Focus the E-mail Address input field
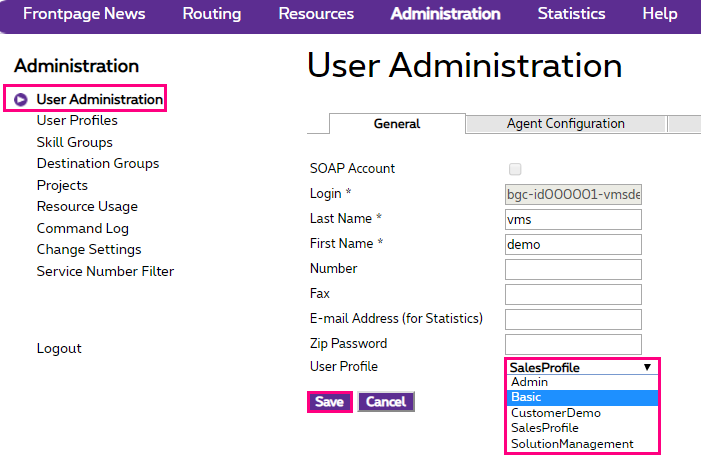Screen dimensions: 701x458 tap(573, 319)
